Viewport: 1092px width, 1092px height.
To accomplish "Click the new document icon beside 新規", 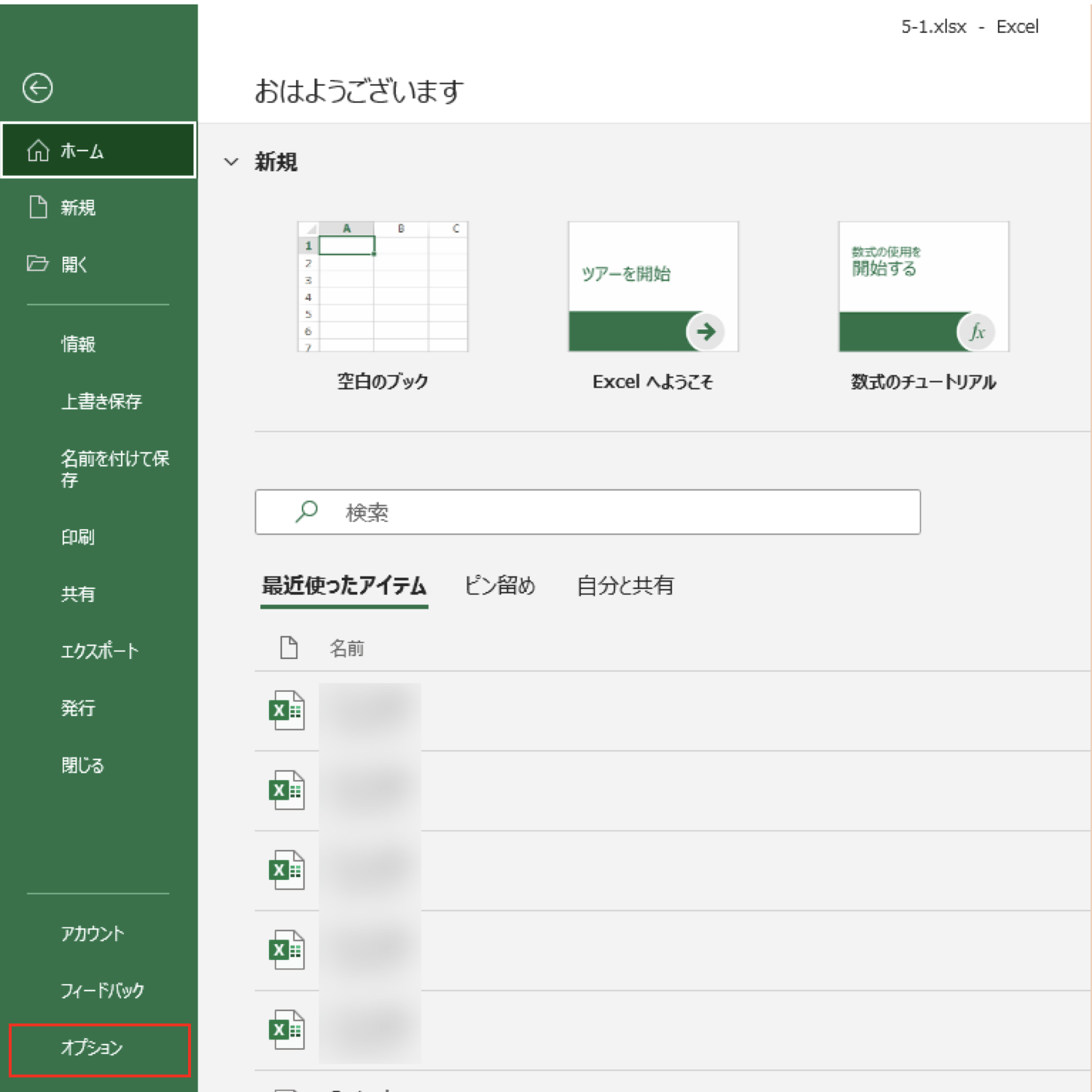I will [x=38, y=207].
